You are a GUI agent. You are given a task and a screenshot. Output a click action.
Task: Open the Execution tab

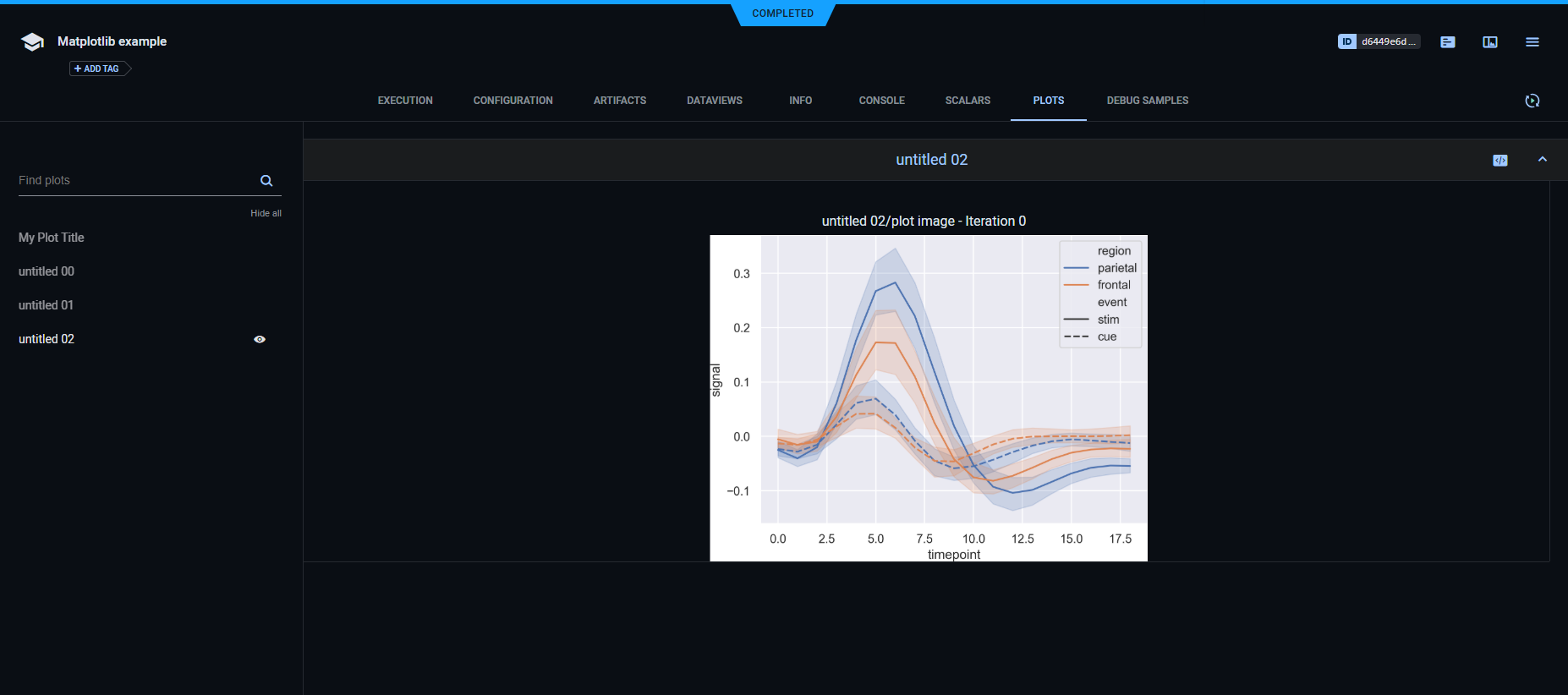405,101
